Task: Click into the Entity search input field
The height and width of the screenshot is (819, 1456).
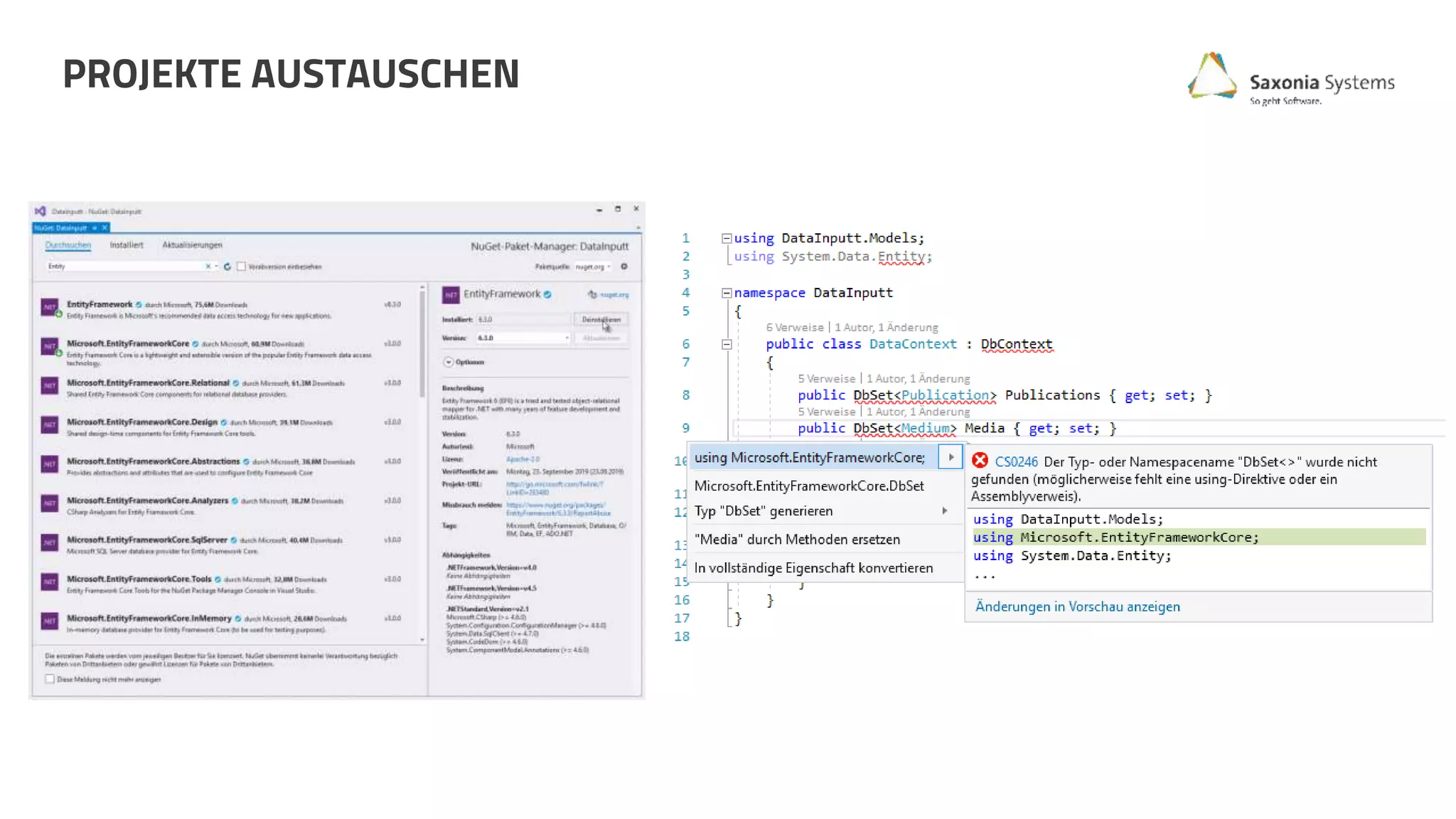Action: tap(124, 267)
